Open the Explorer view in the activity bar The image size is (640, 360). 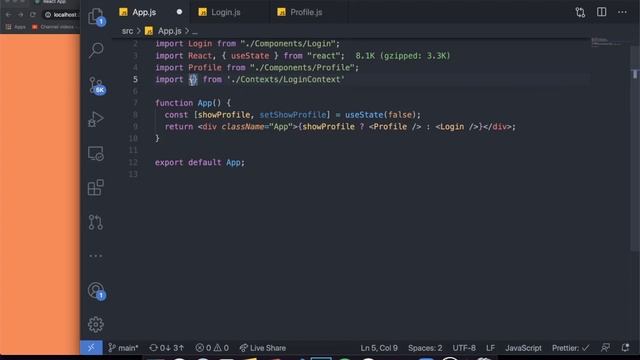(x=96, y=17)
